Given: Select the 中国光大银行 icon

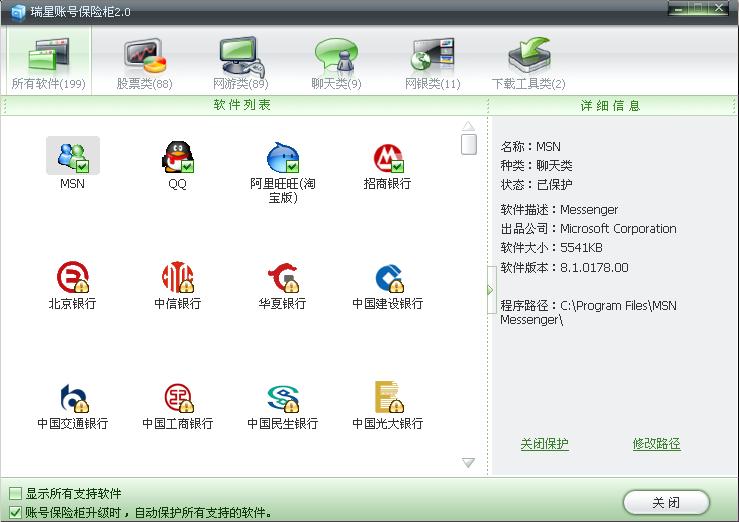Looking at the screenshot, I should [x=389, y=397].
